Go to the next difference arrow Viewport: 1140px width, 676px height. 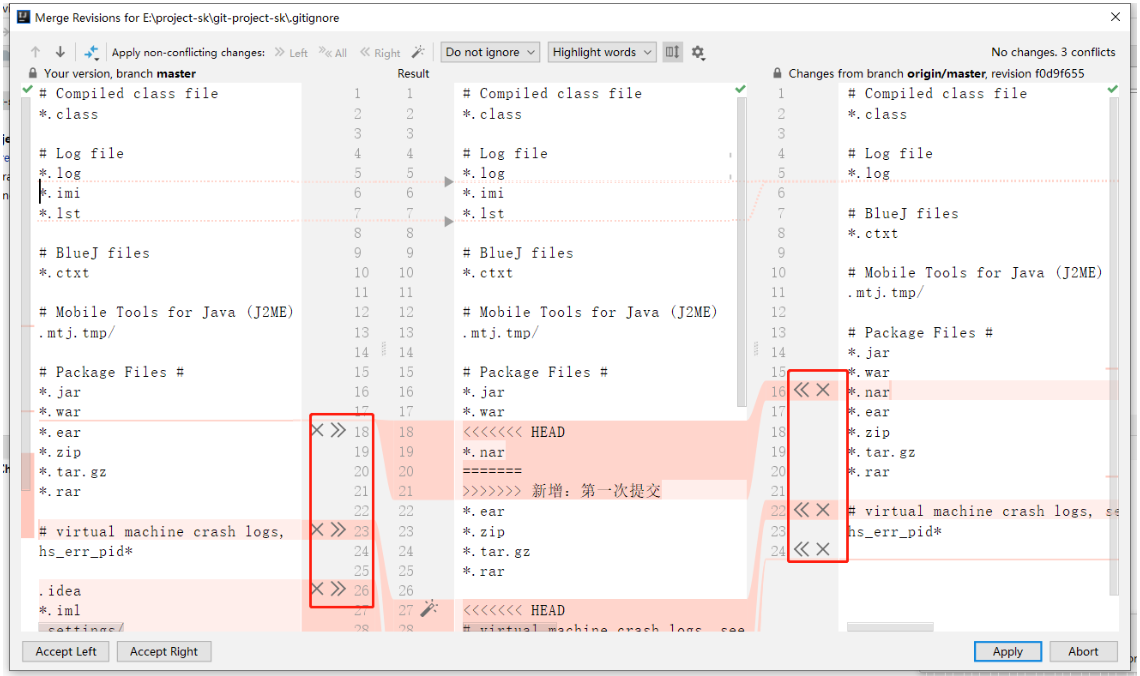(x=60, y=52)
